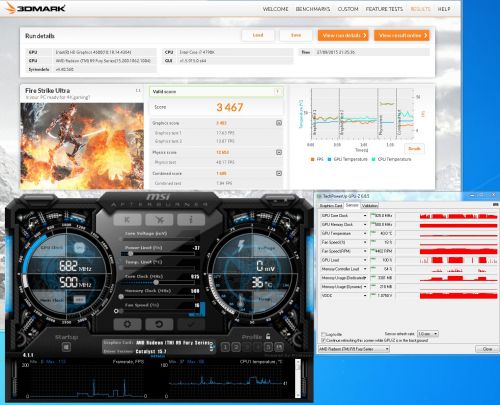Toggle FPS legend in 3DMark chart
500x405 pixels.
pos(317,159)
